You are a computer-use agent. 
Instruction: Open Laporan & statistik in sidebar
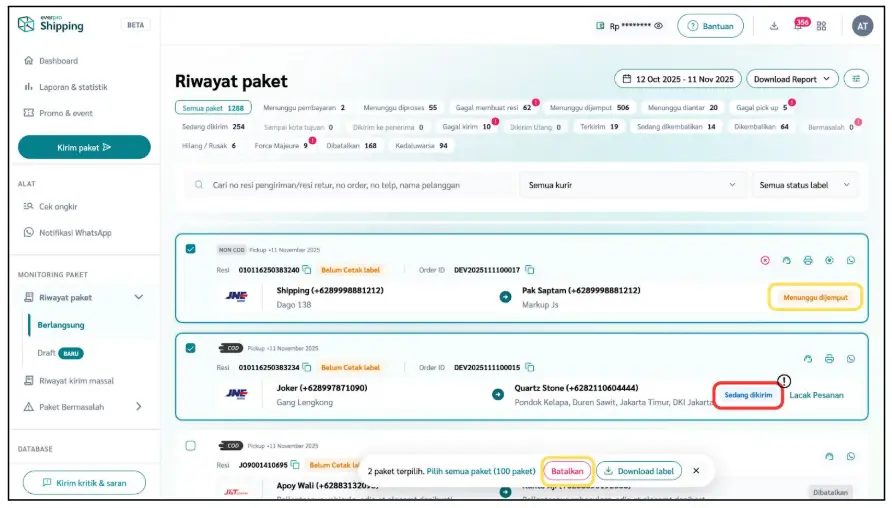(x=73, y=87)
